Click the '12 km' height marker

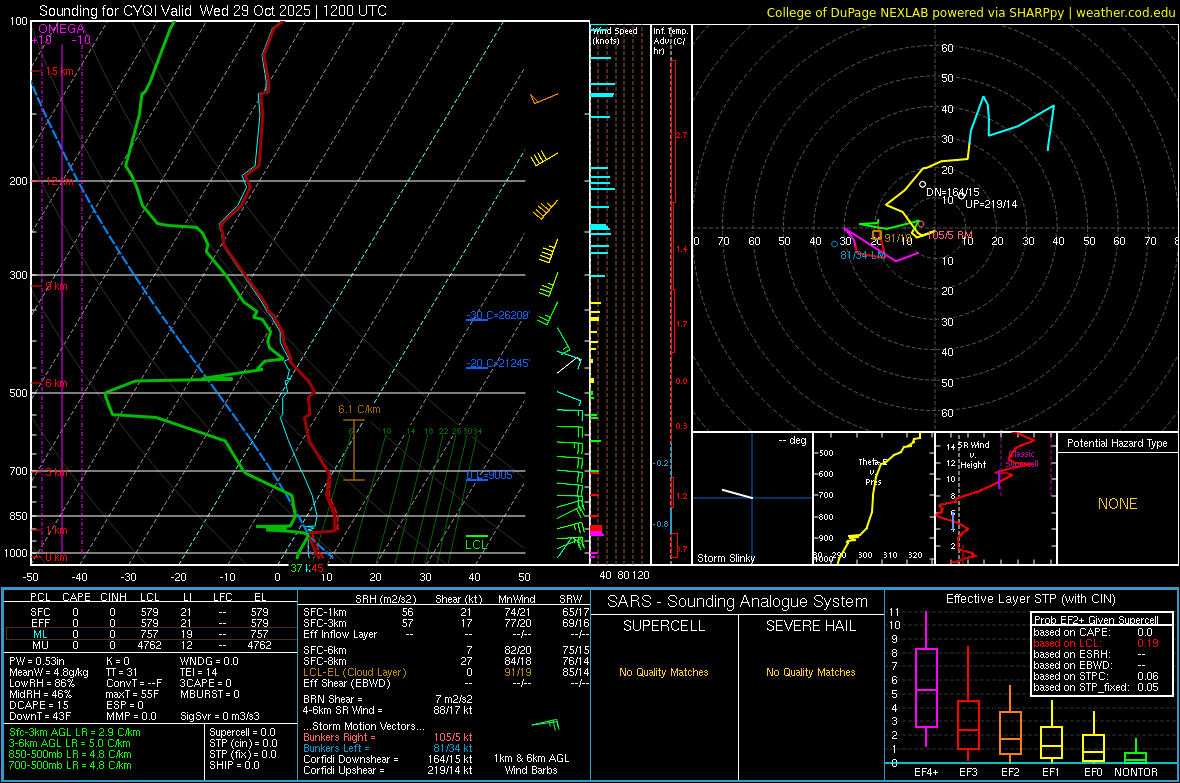point(59,181)
